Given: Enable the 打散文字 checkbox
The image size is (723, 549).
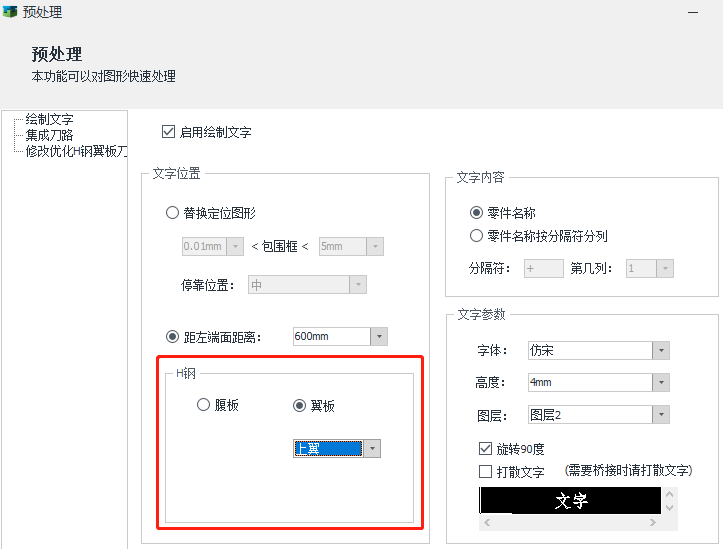Looking at the screenshot, I should tap(486, 471).
